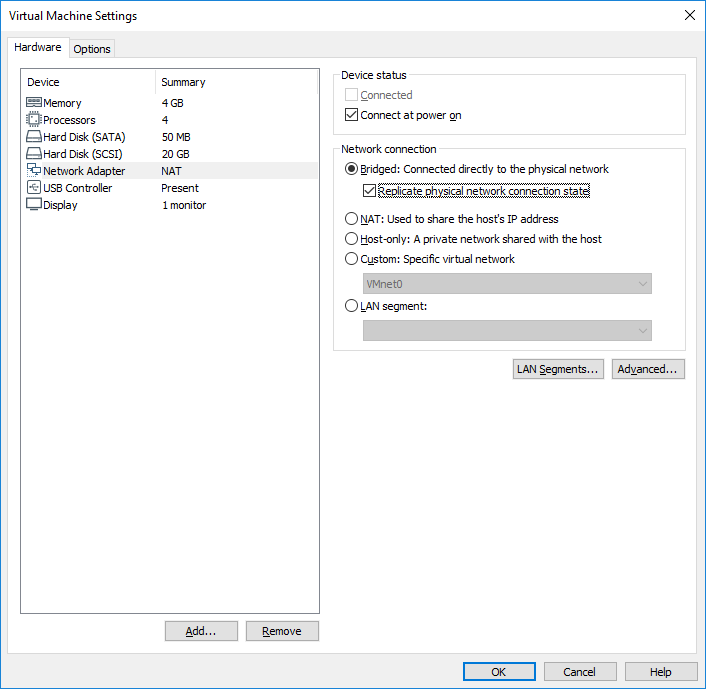This screenshot has height=689, width=706.
Task: Switch to the Hardware tab
Action: [38, 47]
